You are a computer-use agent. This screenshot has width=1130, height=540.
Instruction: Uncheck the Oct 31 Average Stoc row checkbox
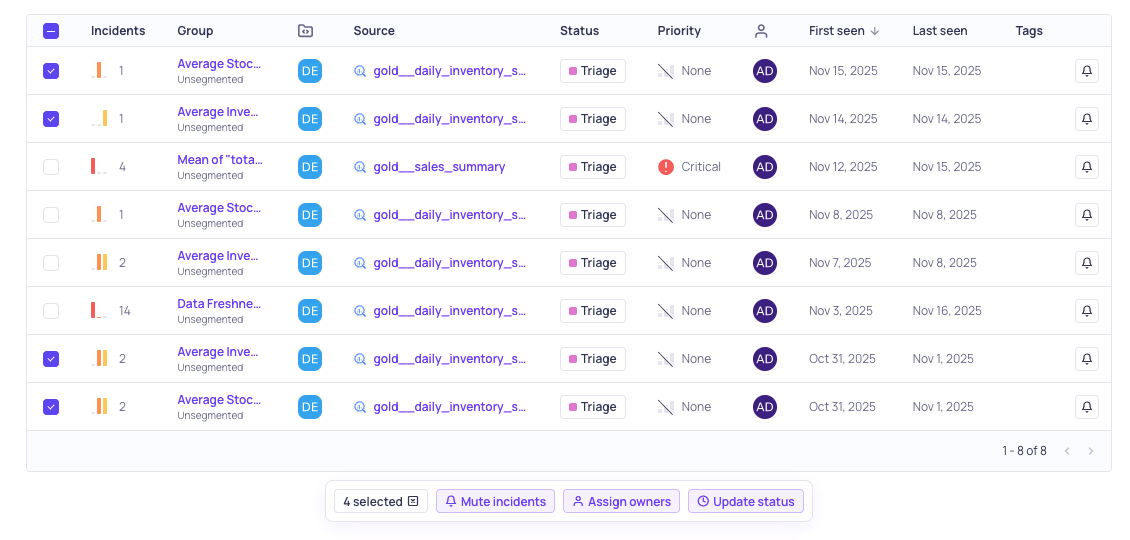coord(51,407)
